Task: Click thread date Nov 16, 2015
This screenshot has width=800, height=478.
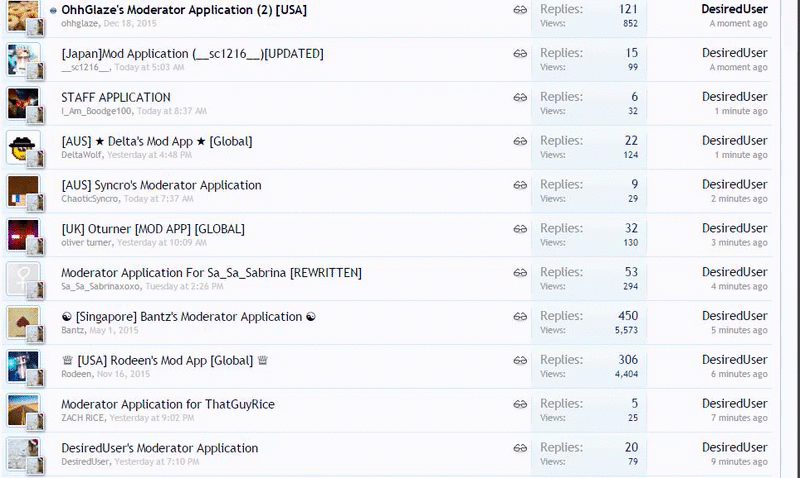Action: [x=123, y=374]
